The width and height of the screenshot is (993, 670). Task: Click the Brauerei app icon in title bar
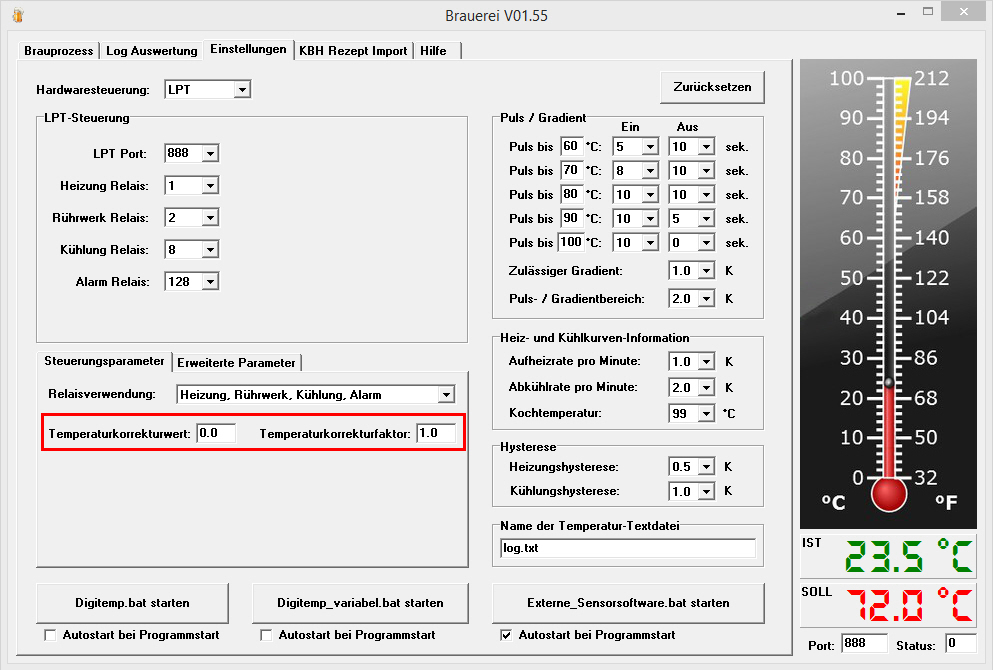tap(17, 16)
